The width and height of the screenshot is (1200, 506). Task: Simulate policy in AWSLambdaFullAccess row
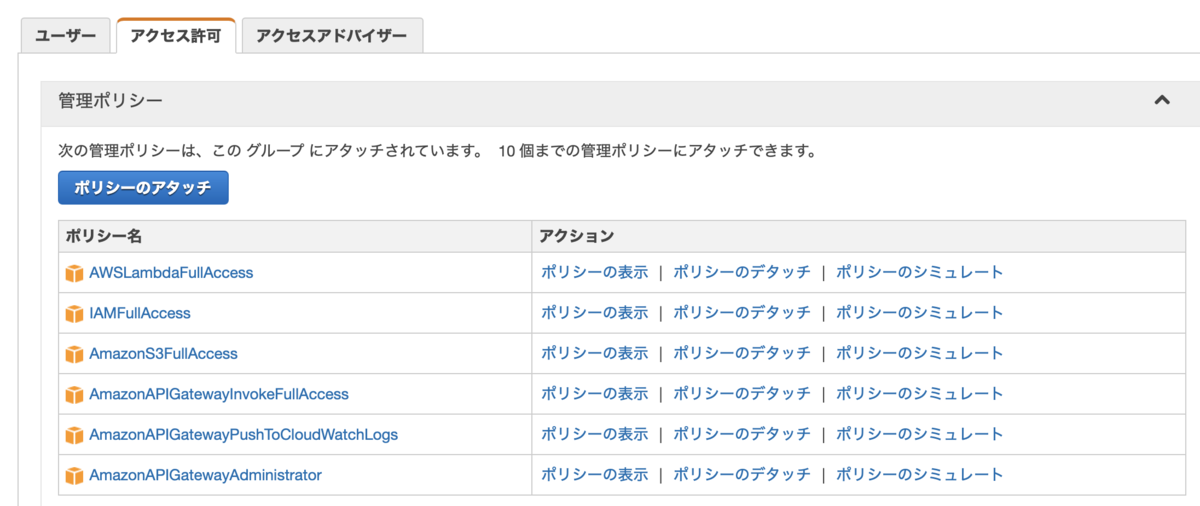click(919, 272)
